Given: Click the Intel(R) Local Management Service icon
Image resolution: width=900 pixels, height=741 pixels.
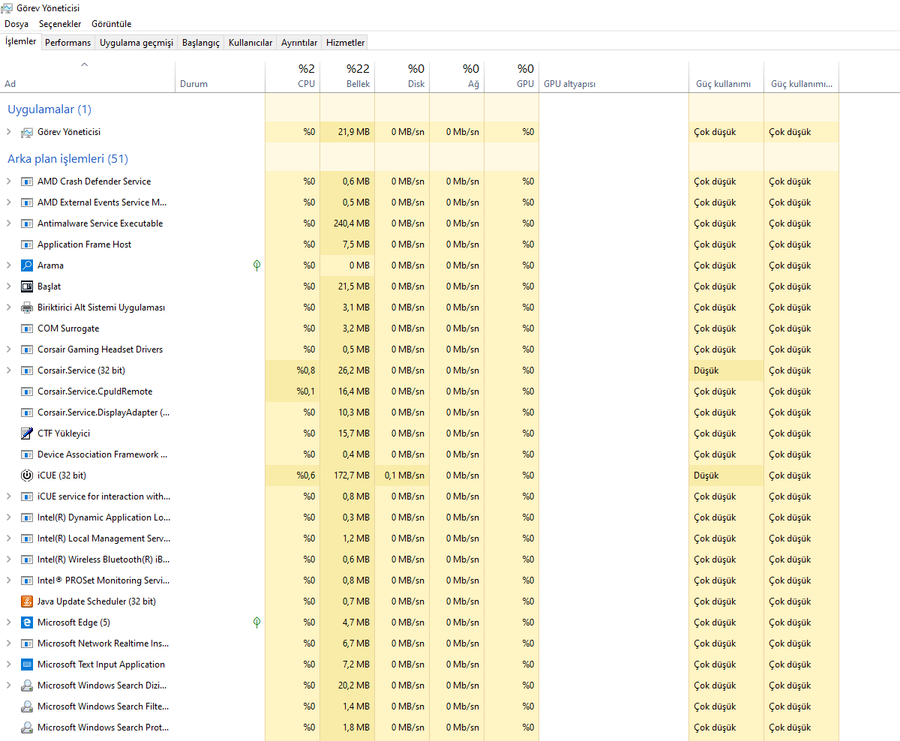Looking at the screenshot, I should (26, 538).
